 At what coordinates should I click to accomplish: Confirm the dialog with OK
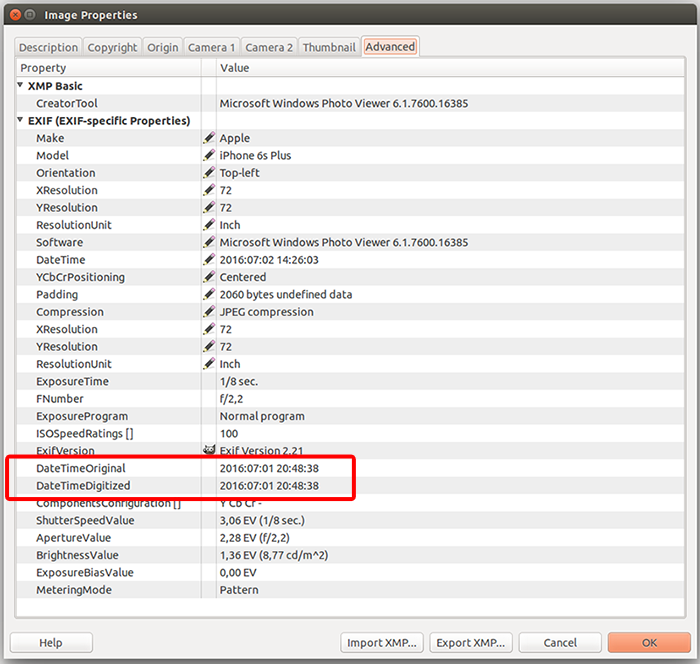point(648,642)
